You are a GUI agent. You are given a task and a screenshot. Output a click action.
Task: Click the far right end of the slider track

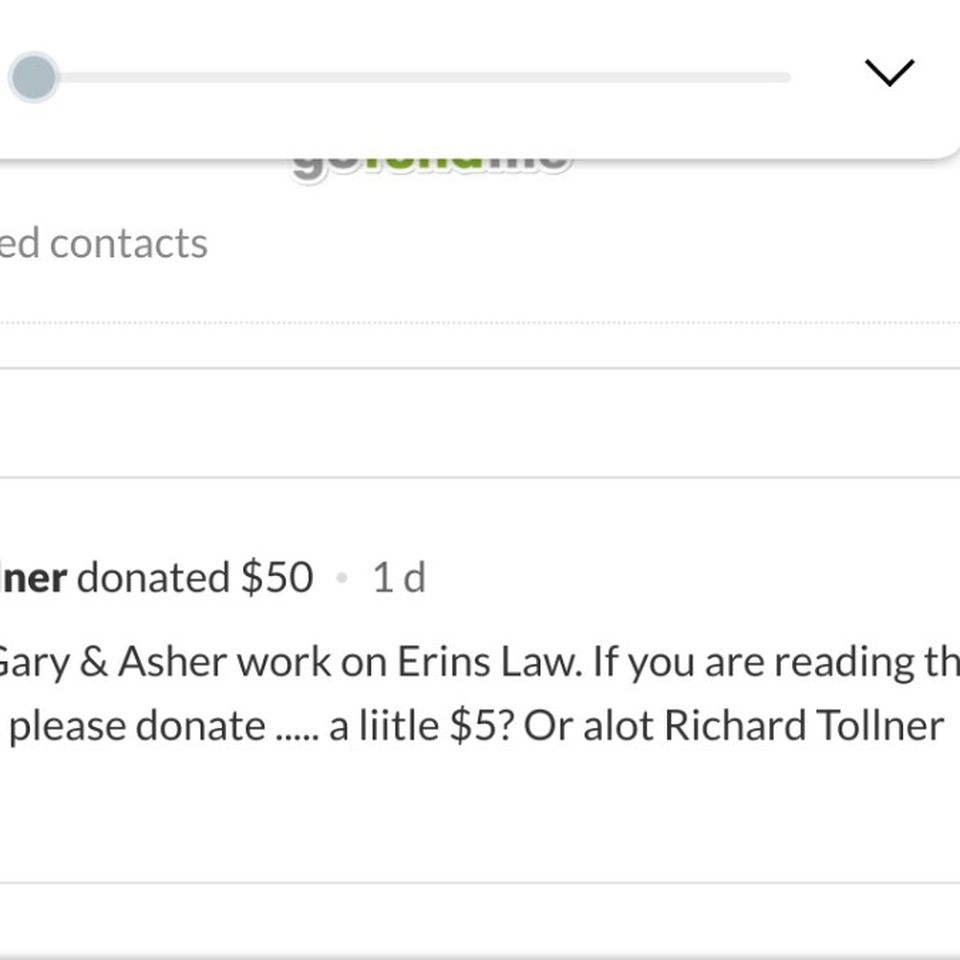786,77
